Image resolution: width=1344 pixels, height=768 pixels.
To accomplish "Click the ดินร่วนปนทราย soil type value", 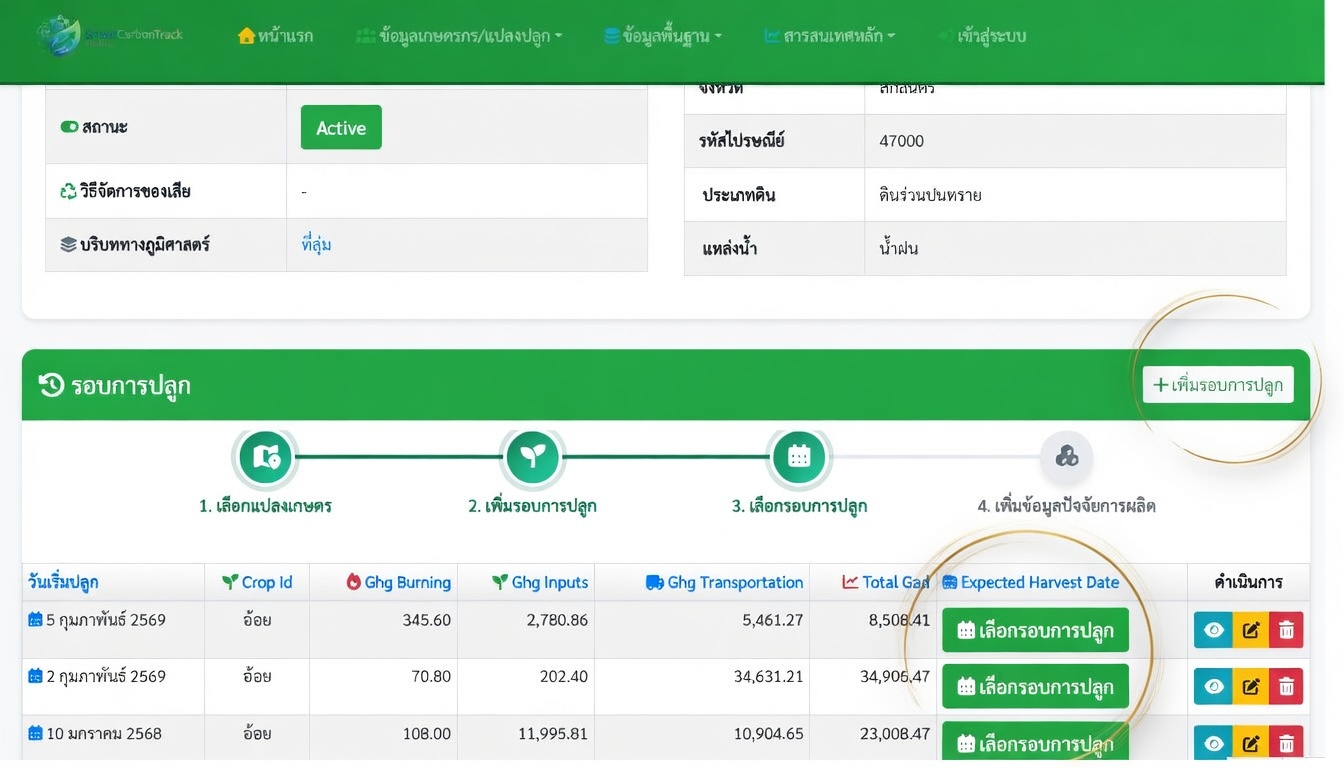I will 930,195.
